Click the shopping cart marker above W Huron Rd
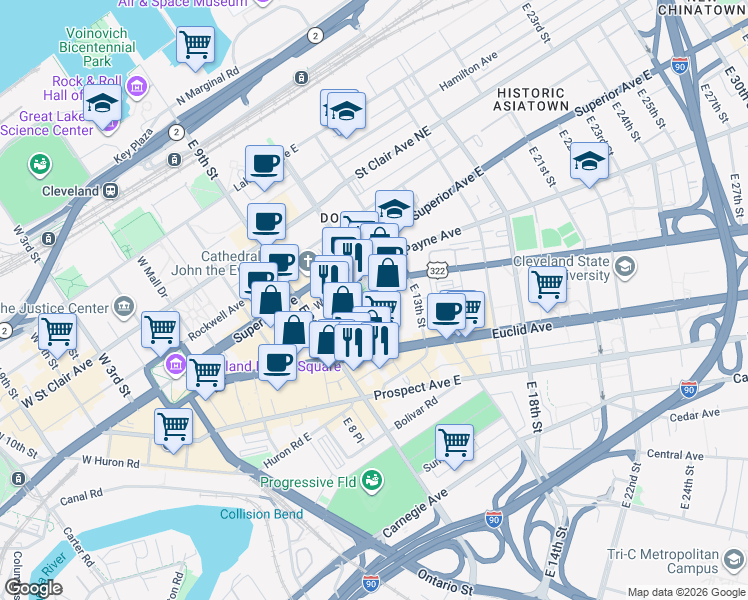The width and height of the screenshot is (748, 600). [x=174, y=428]
